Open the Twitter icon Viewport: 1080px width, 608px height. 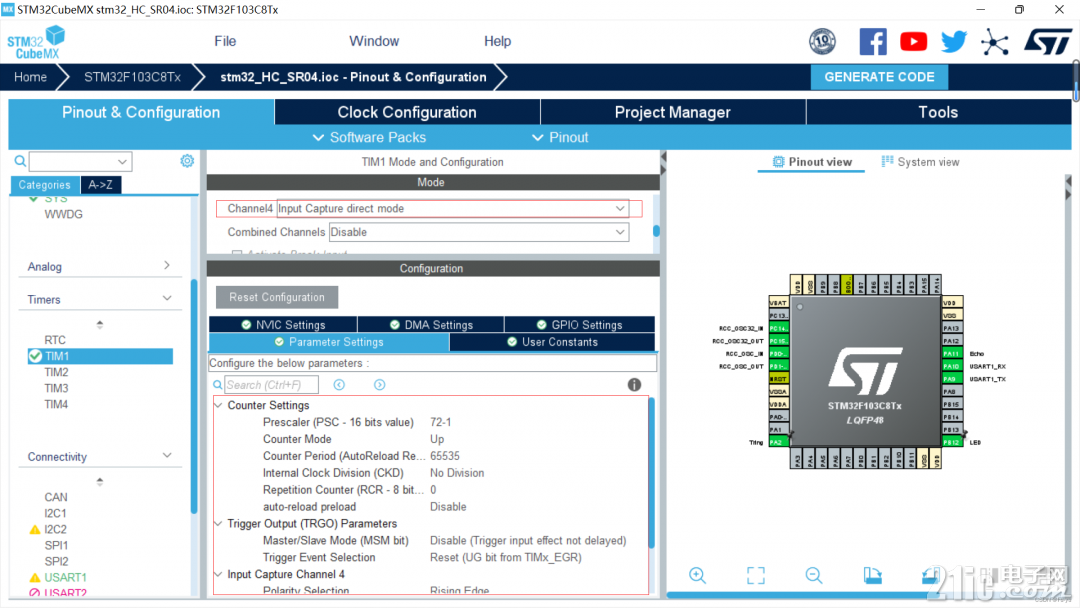pos(954,42)
